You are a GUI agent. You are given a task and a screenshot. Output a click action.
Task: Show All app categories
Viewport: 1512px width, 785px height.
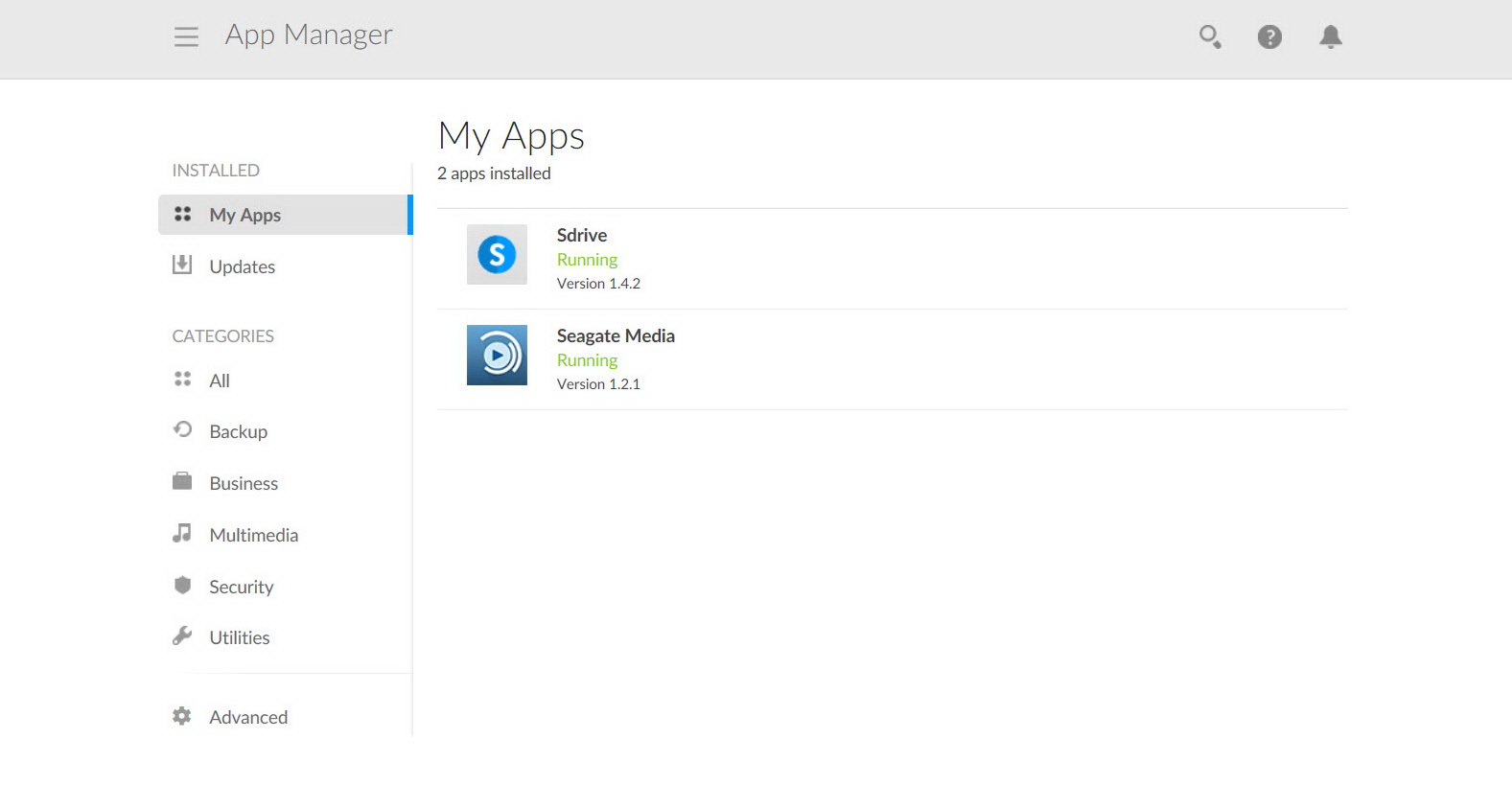(x=220, y=381)
